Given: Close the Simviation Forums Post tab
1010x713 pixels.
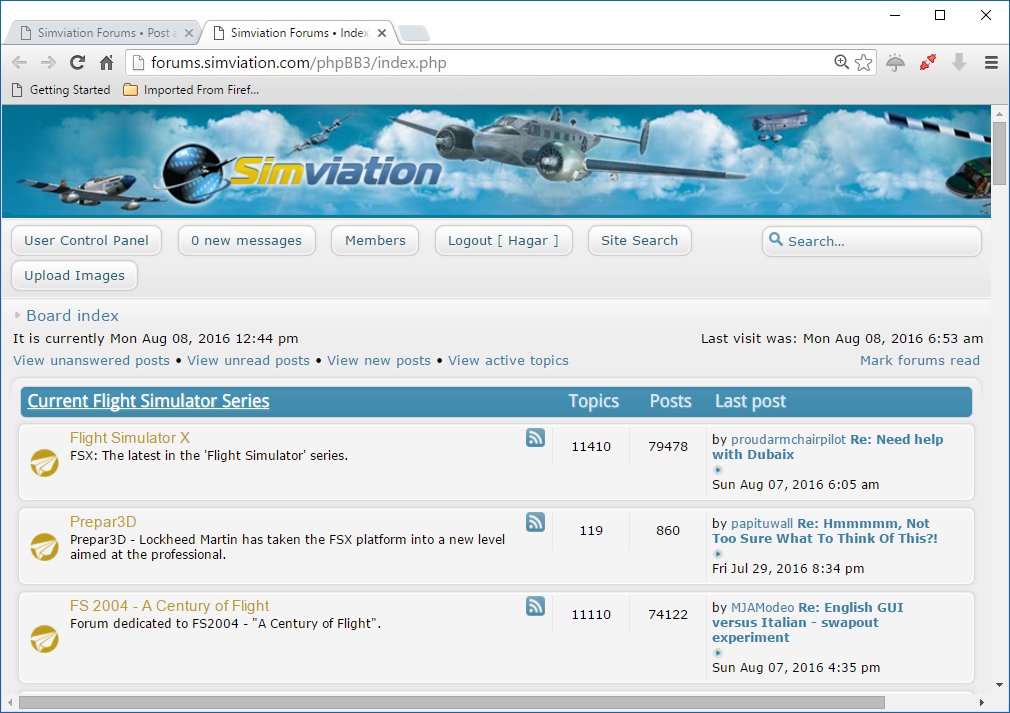Looking at the screenshot, I should click(189, 33).
